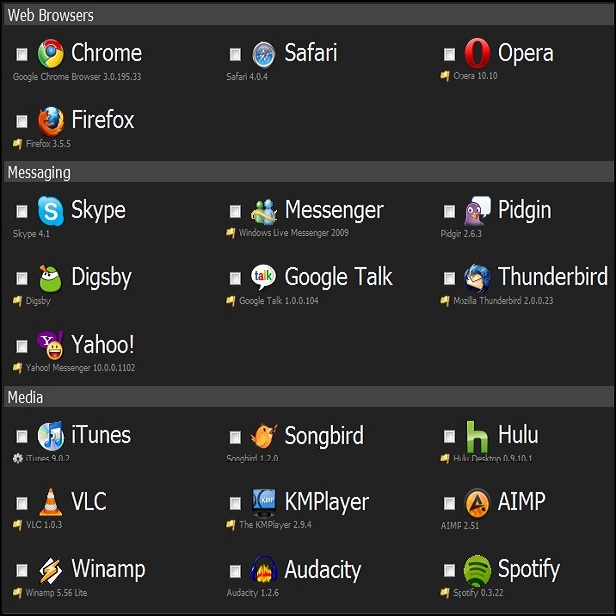Click the KMPlayer app name

coord(327,503)
